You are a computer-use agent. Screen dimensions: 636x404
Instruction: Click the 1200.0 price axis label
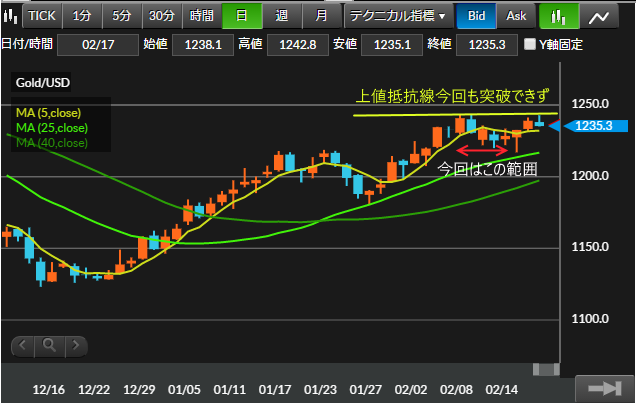point(590,176)
